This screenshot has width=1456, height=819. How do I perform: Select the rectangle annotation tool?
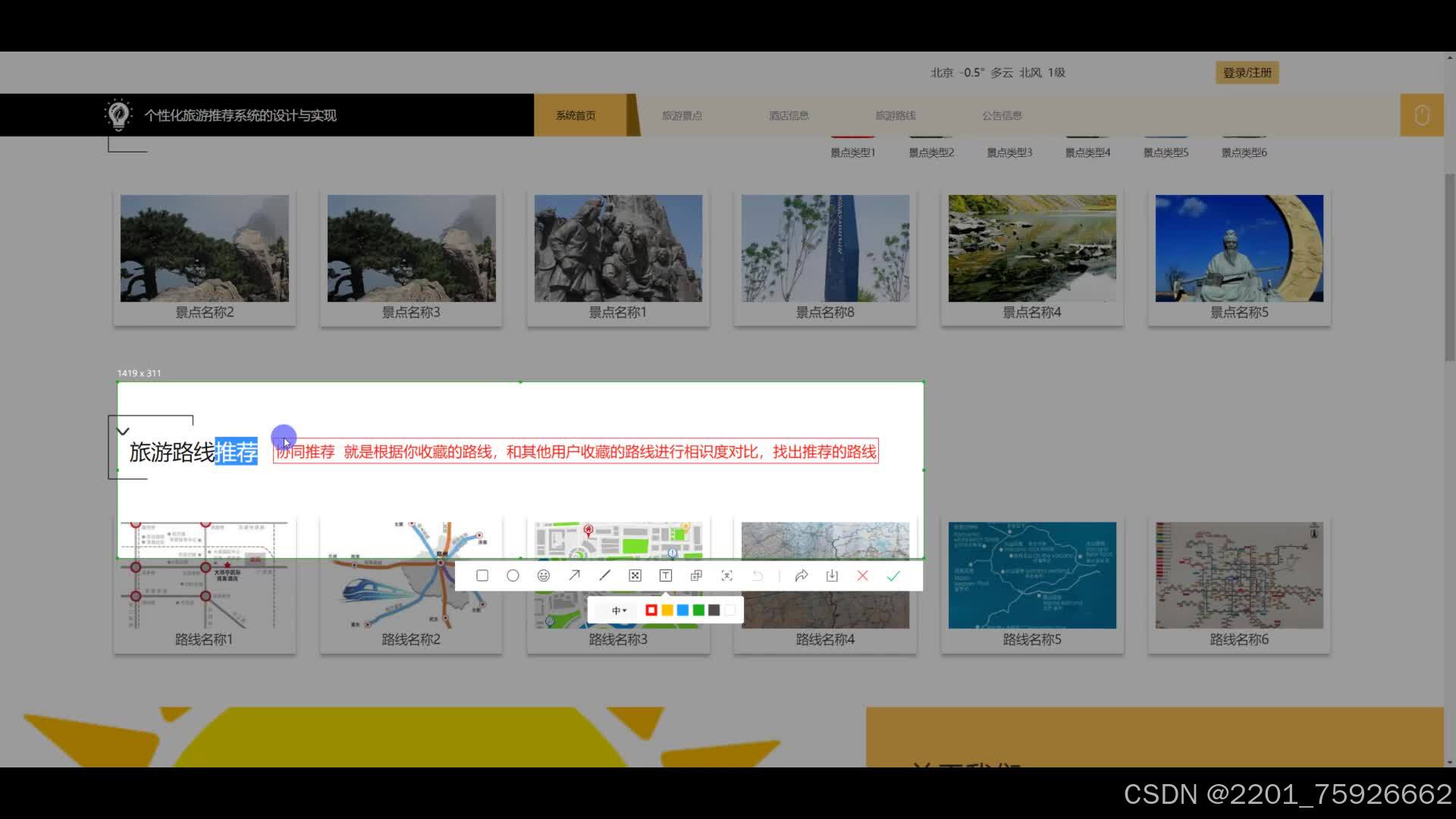click(x=482, y=576)
